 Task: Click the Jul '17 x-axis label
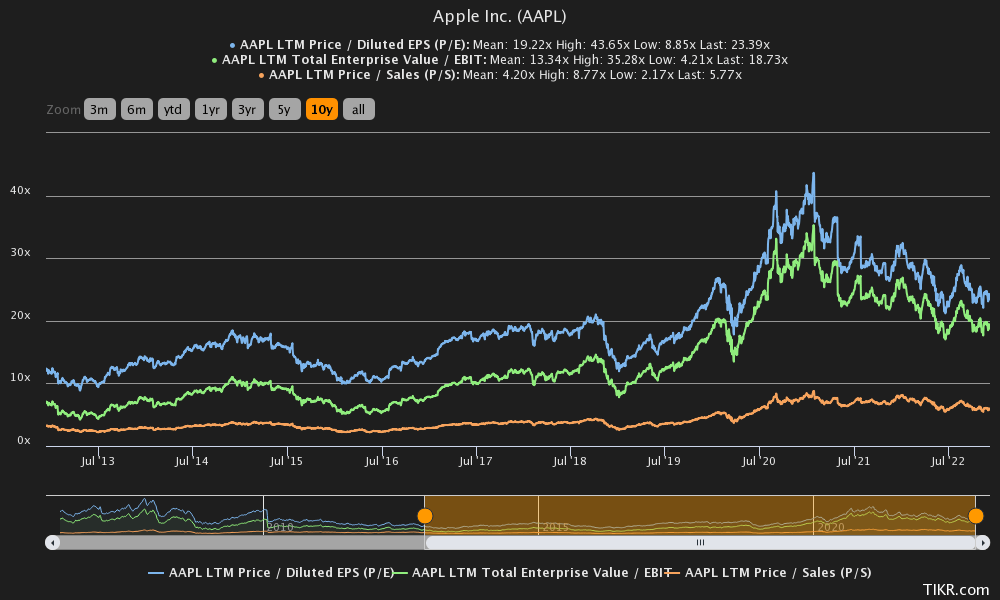(x=476, y=461)
